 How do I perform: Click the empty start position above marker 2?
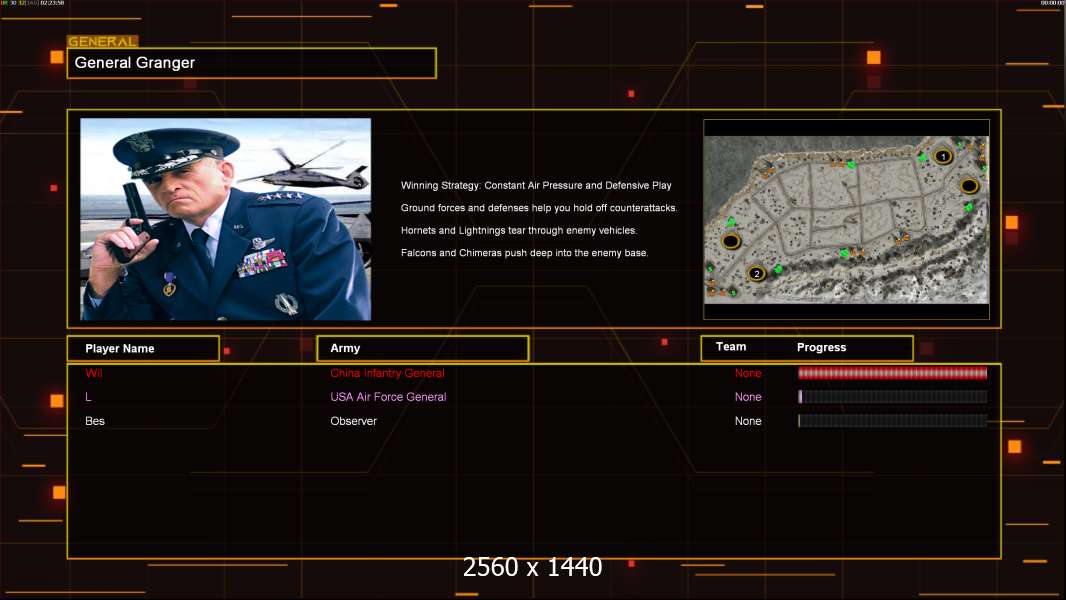[731, 242]
